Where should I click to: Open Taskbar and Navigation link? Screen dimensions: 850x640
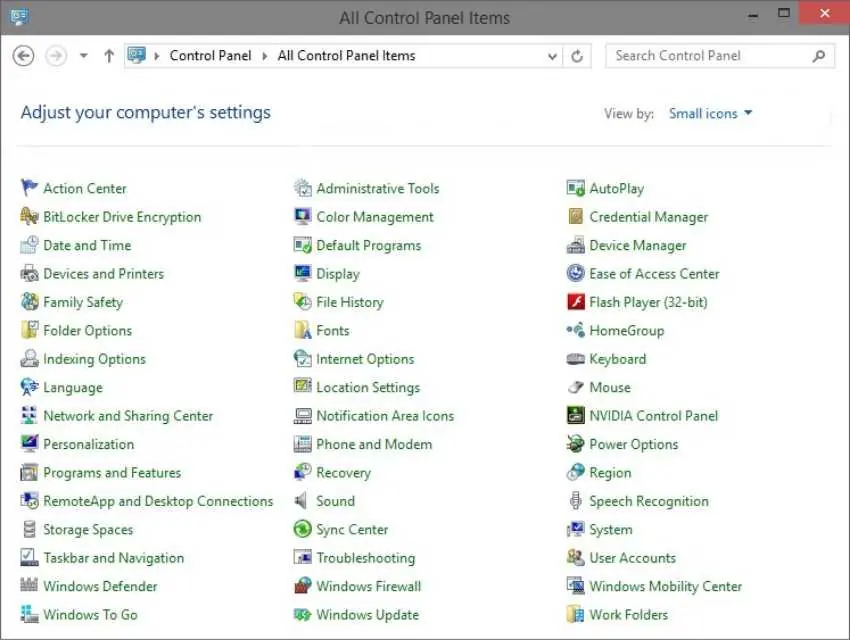(114, 558)
